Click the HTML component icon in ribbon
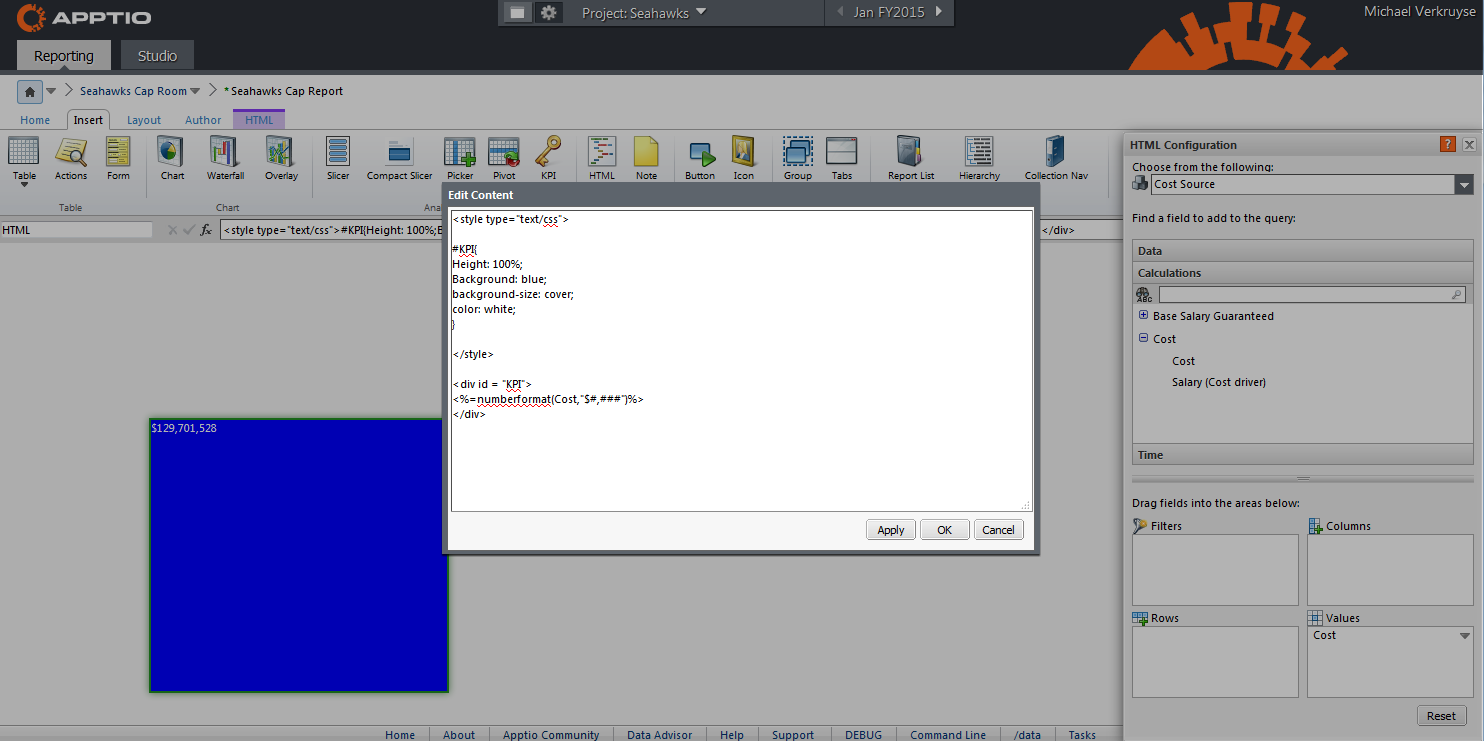Screen dimensions: 1484x741 [602, 151]
